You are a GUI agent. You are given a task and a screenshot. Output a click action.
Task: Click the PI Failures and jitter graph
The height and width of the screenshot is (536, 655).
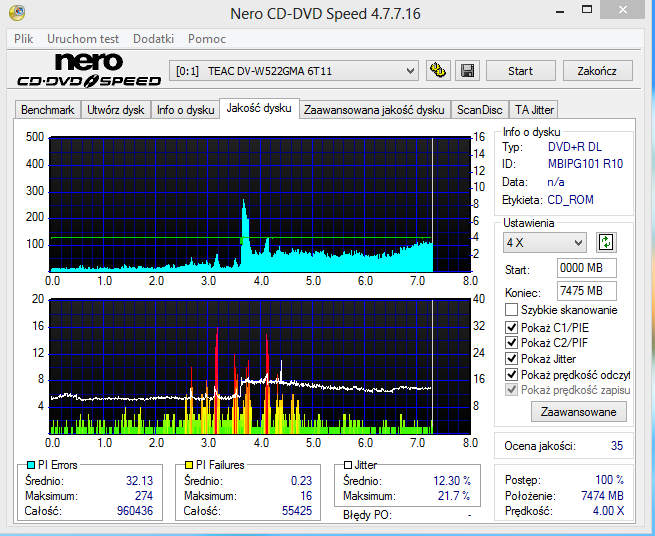point(260,366)
